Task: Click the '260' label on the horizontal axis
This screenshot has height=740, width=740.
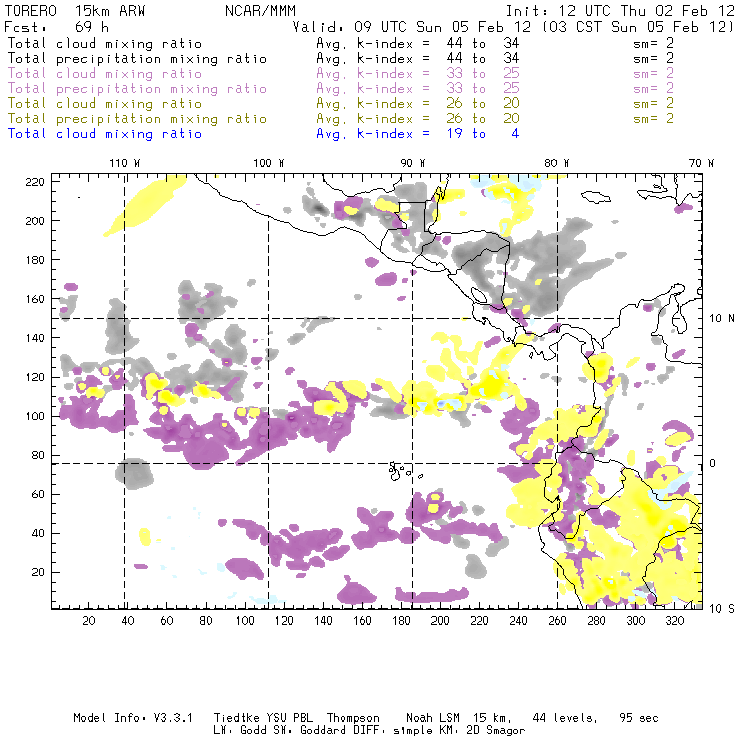Action: coord(557,621)
